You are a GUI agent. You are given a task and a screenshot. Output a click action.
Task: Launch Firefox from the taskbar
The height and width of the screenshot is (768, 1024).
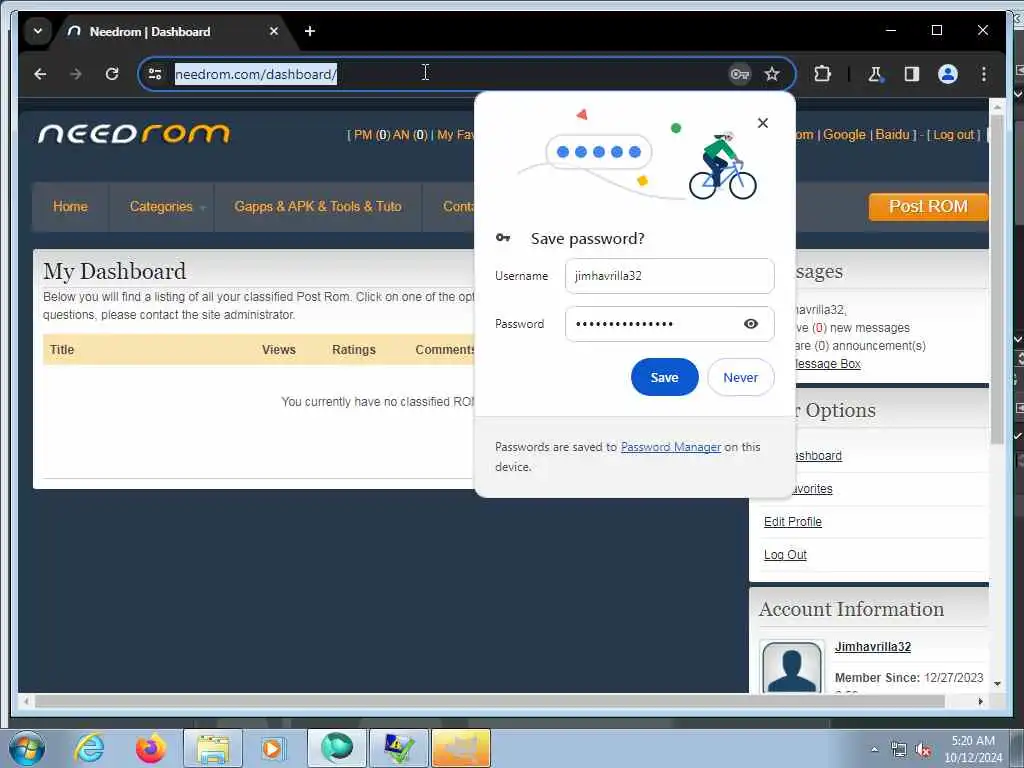click(x=150, y=748)
